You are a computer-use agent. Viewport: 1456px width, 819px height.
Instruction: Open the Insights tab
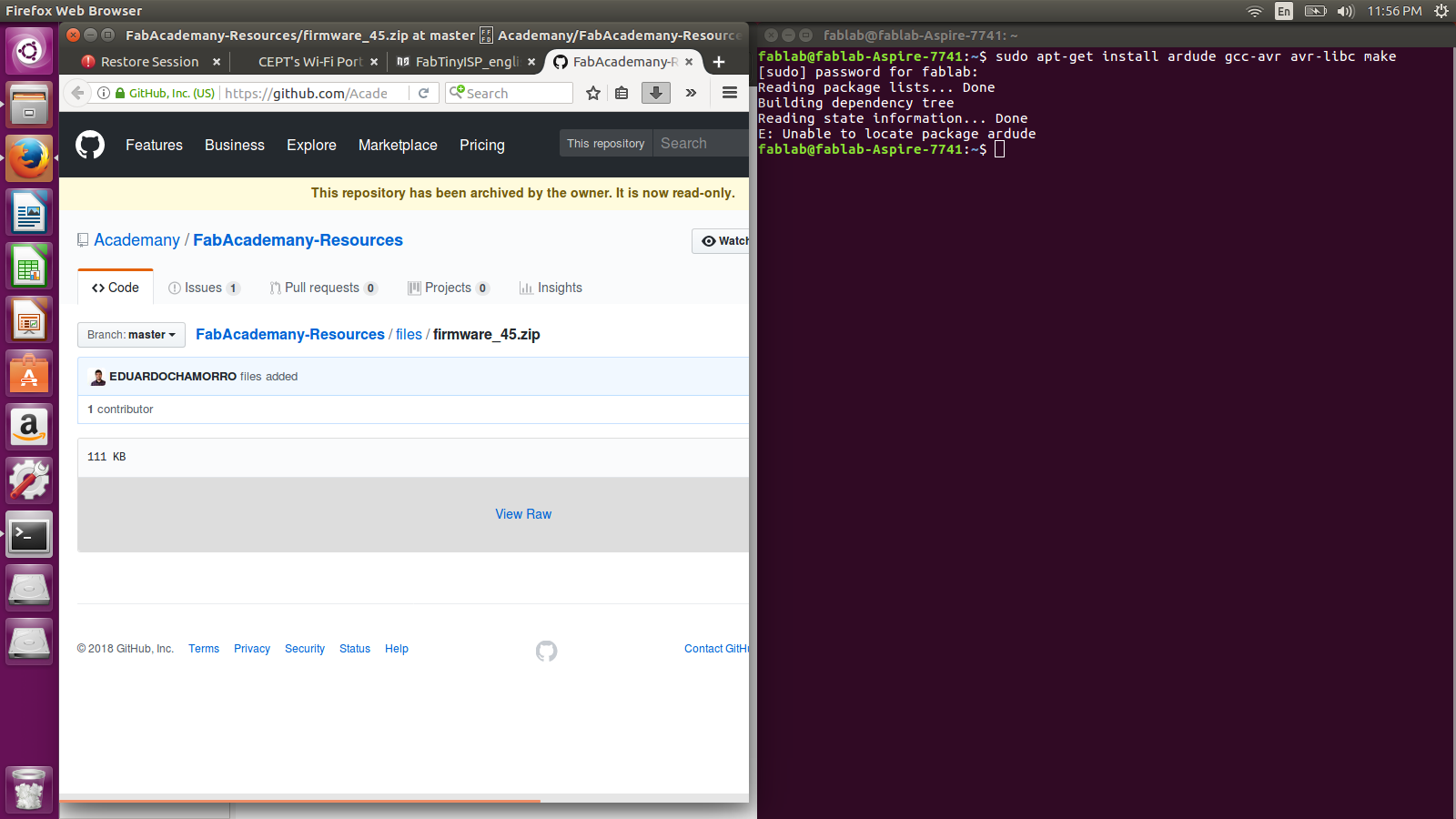[551, 288]
